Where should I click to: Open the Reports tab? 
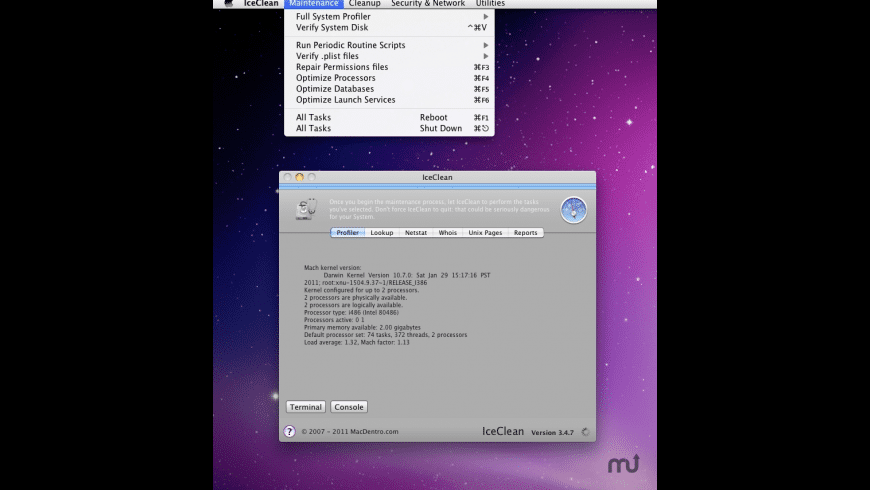click(x=526, y=233)
